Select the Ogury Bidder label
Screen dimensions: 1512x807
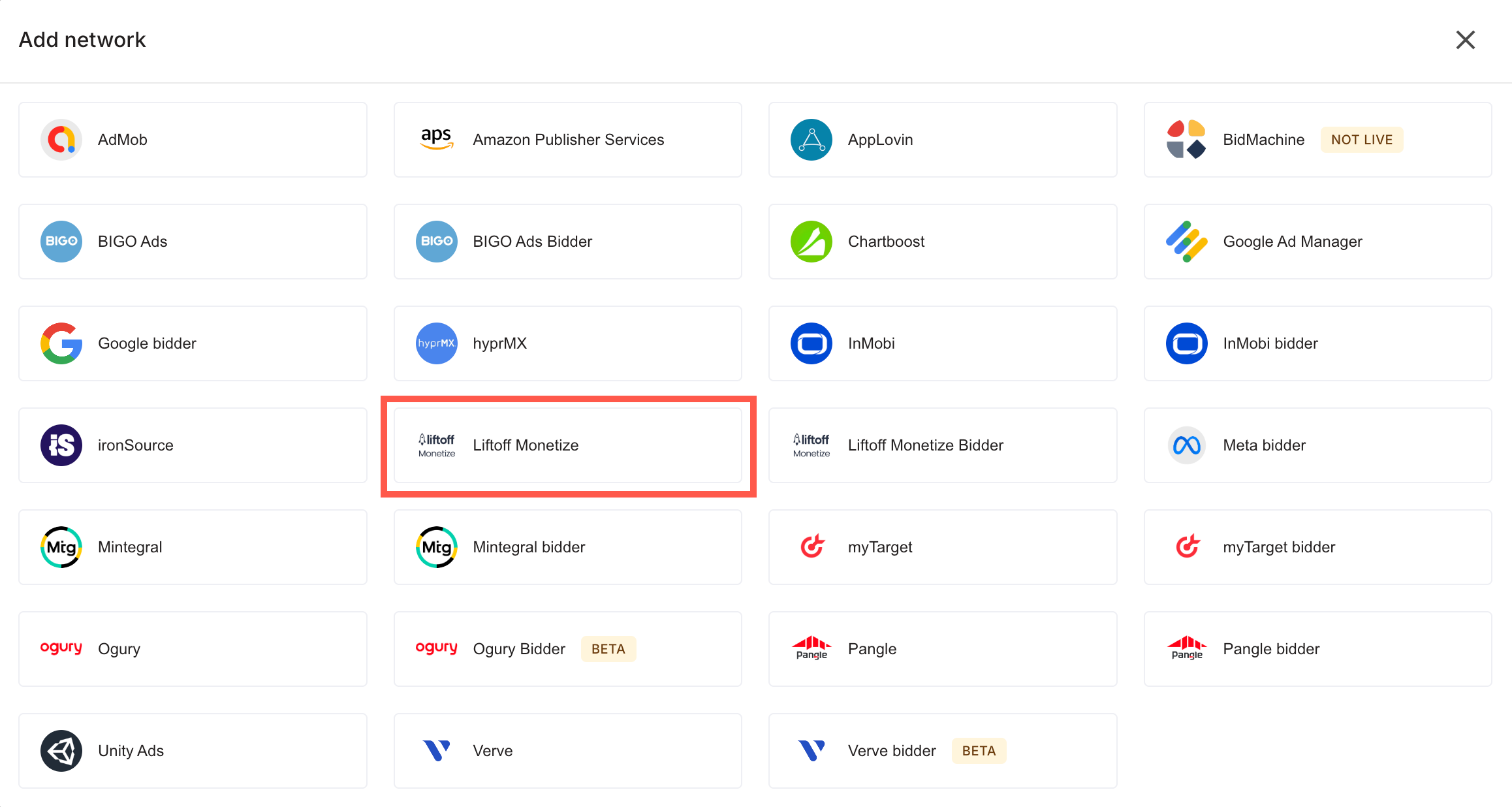[519, 649]
